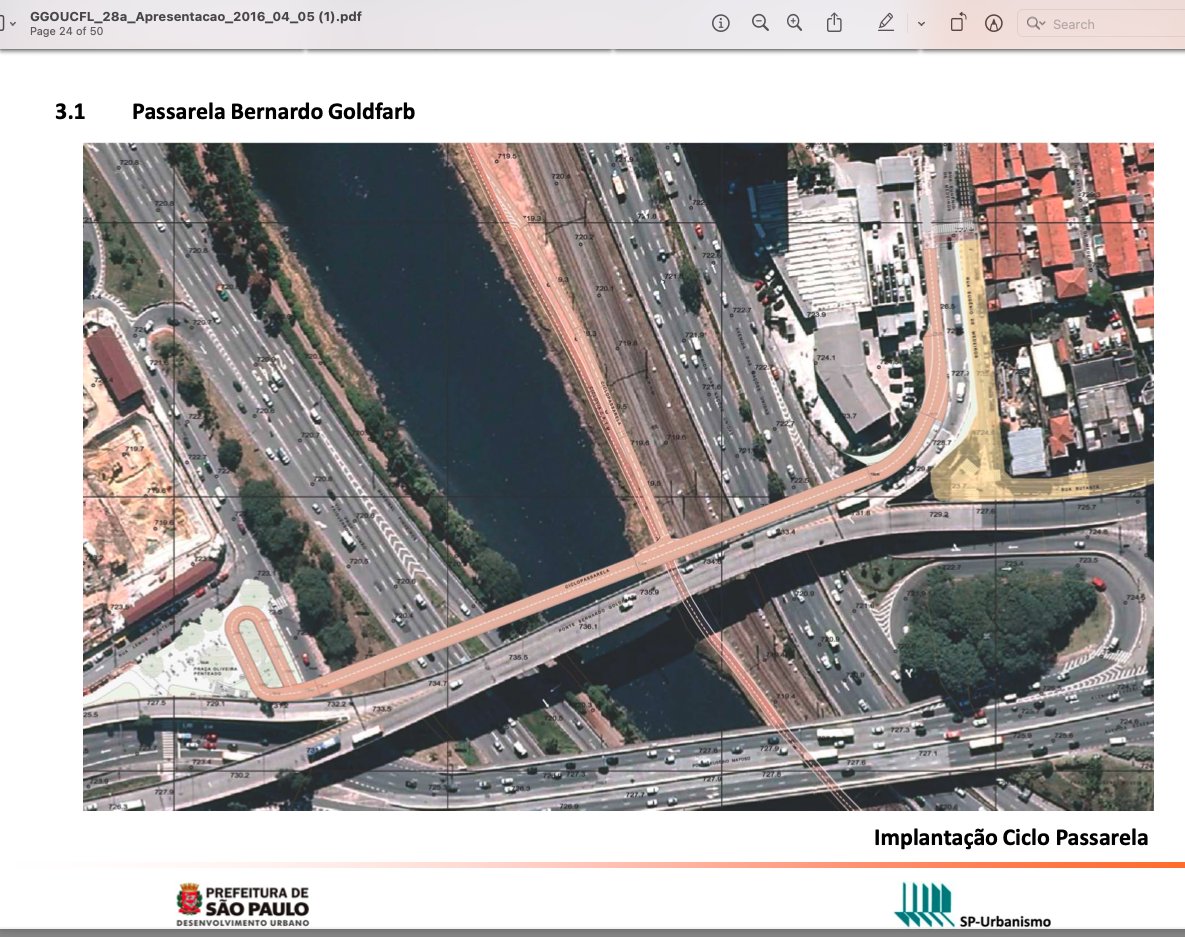Open the document info inspector

point(720,24)
